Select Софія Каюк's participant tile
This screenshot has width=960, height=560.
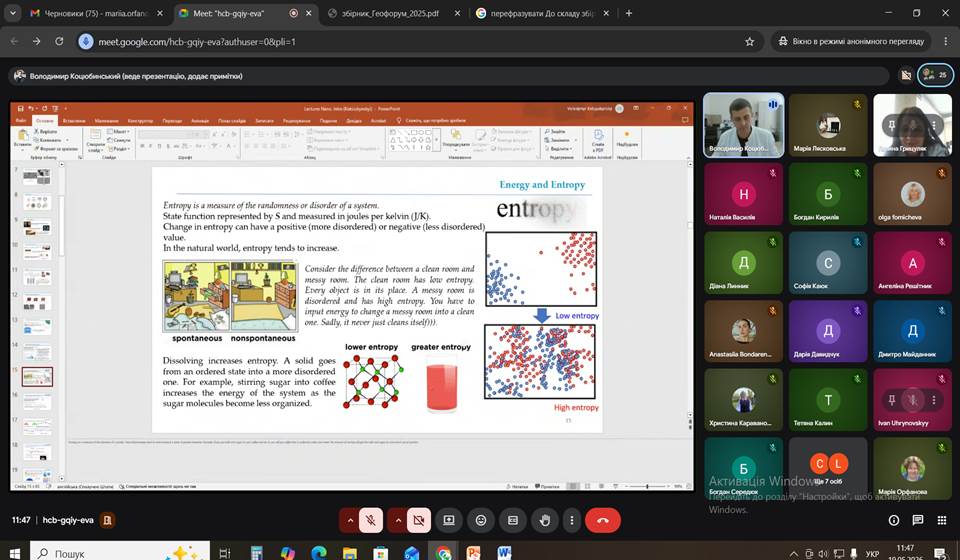pos(828,263)
